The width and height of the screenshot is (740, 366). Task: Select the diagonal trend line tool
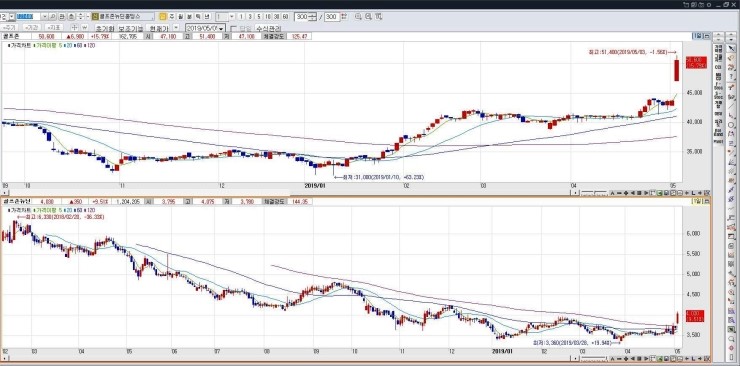(731, 106)
